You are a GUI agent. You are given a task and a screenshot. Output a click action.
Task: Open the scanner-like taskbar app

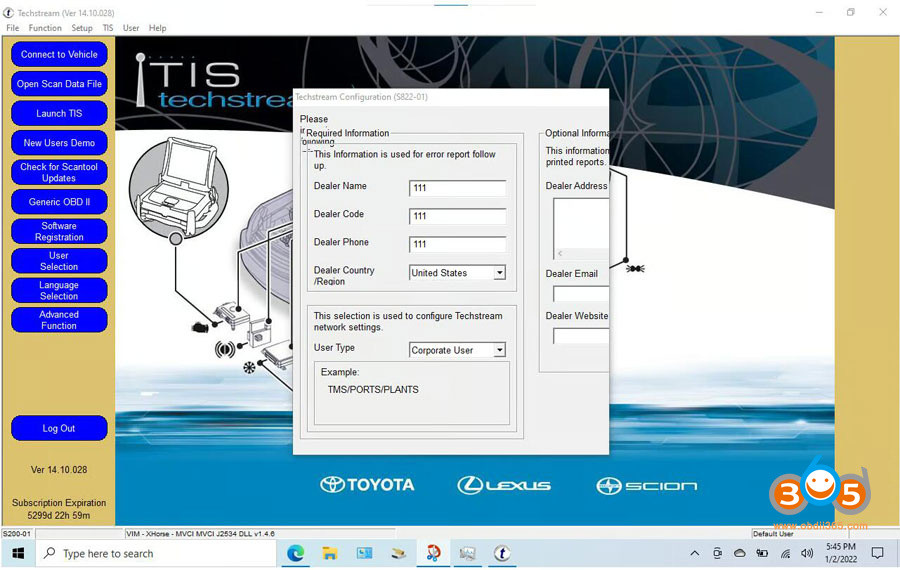tap(399, 553)
